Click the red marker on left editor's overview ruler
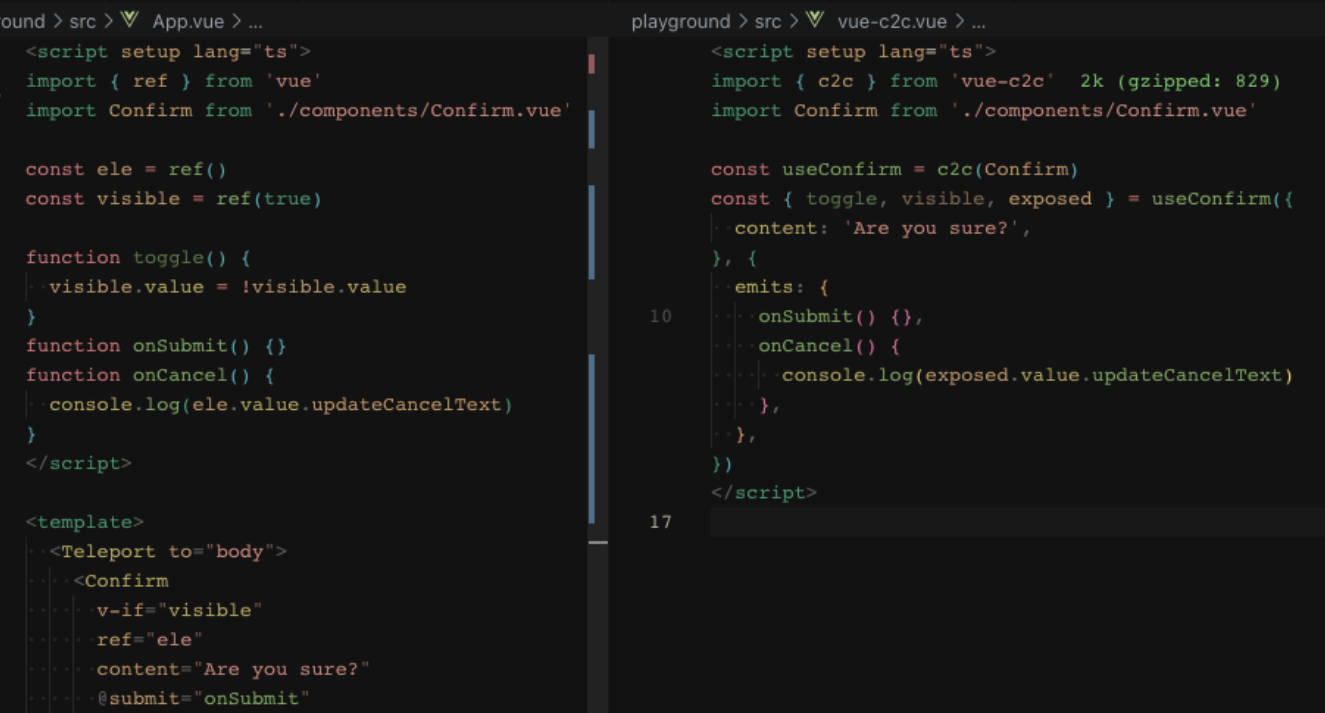This screenshot has height=713, width=1325. coord(592,64)
